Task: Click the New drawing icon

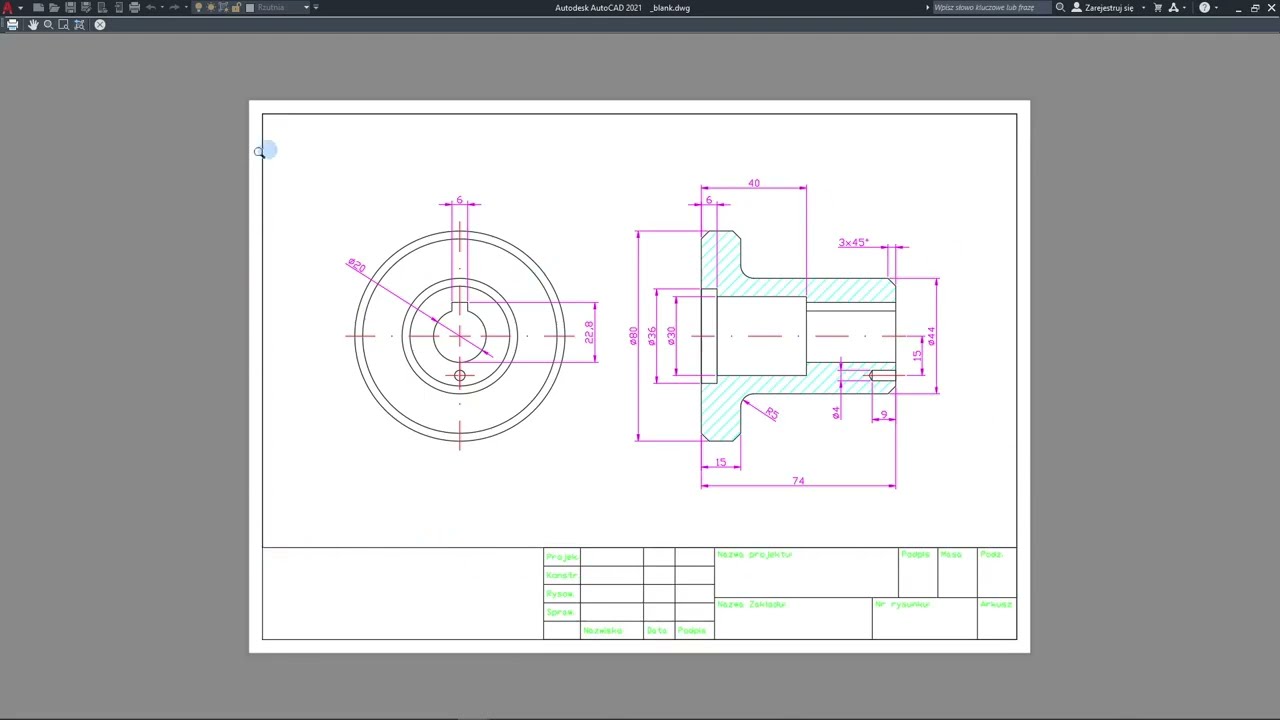Action: tap(38, 7)
